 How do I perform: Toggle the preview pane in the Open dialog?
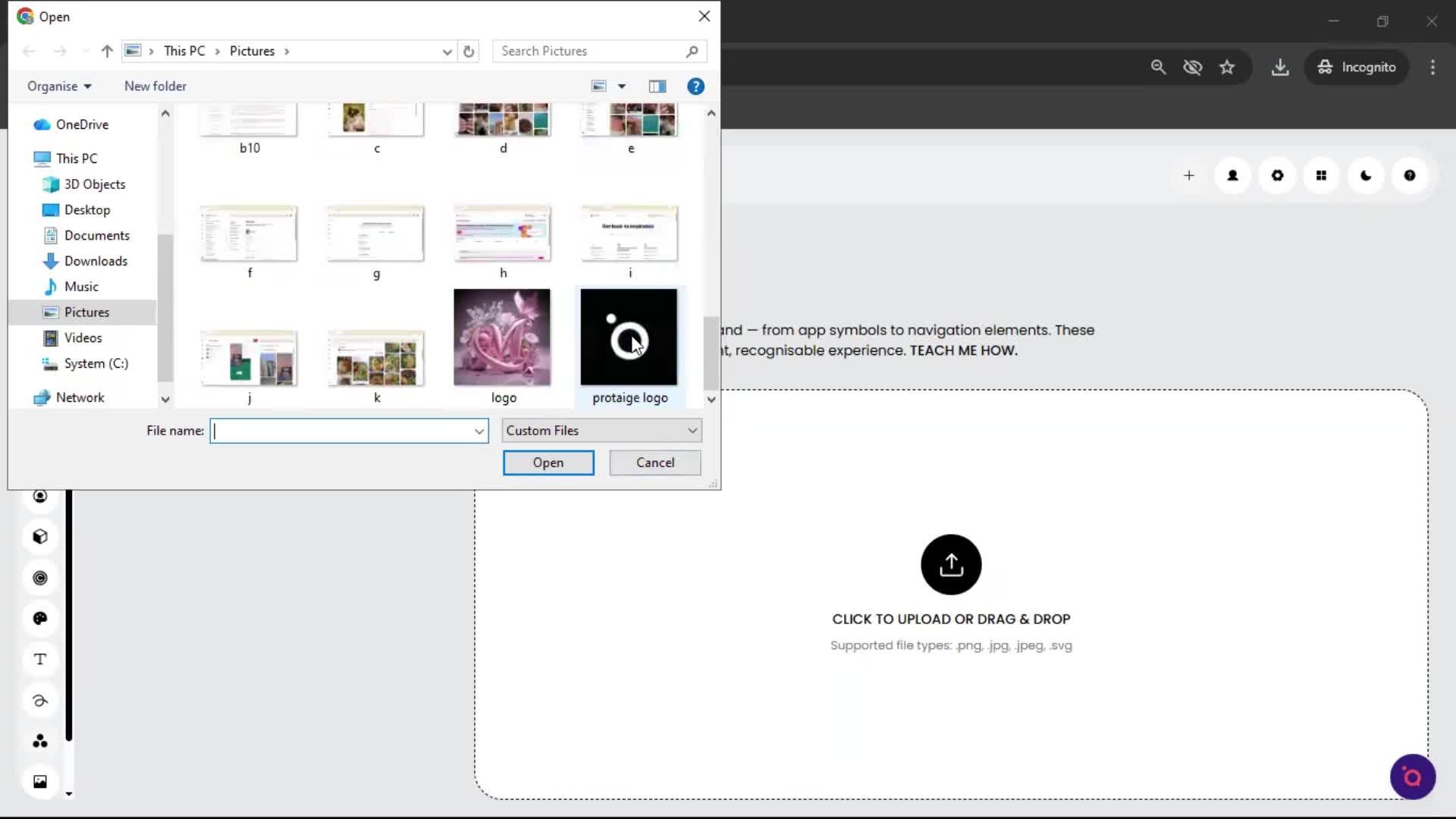click(657, 86)
